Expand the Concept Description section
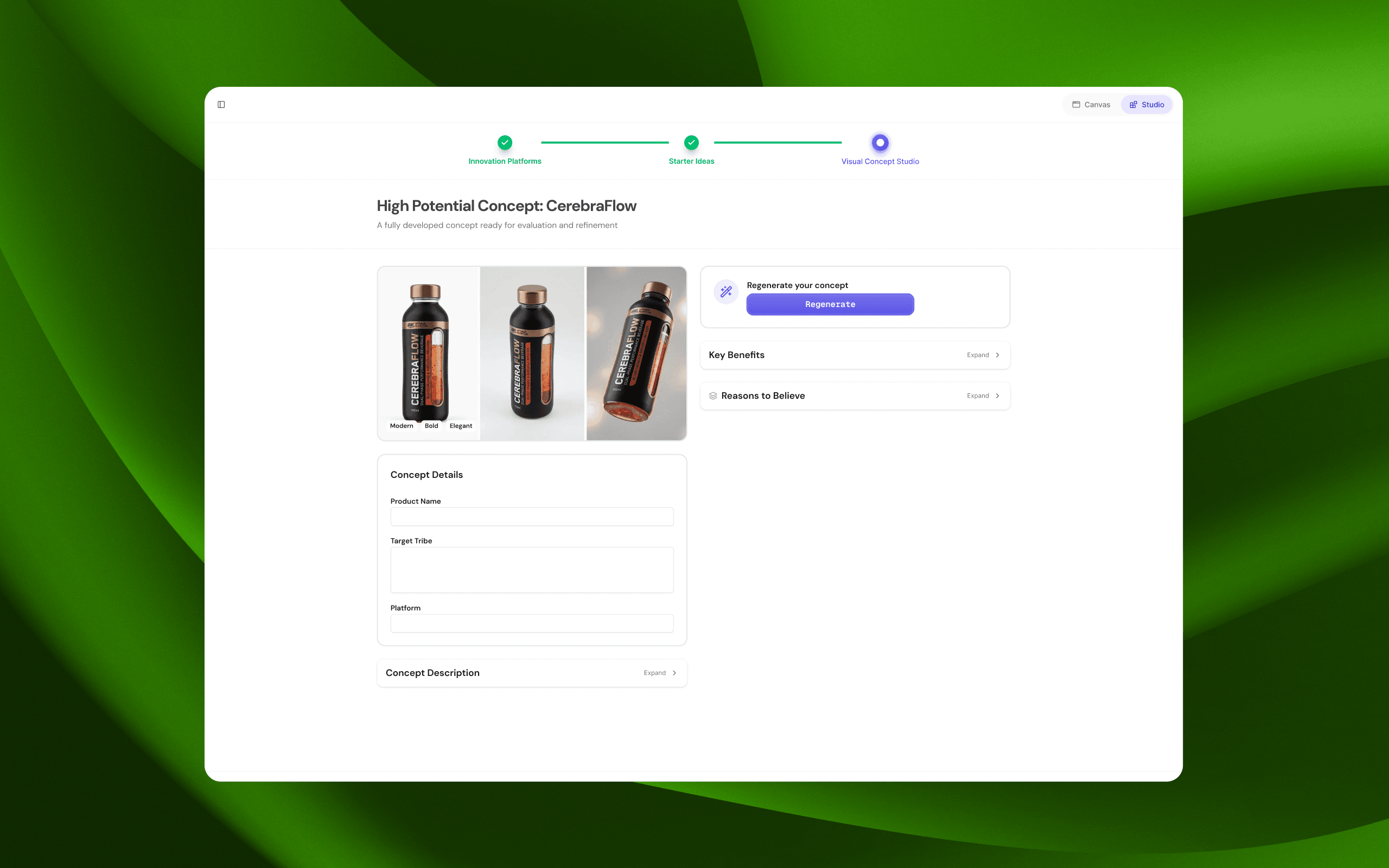Image resolution: width=1389 pixels, height=868 pixels. click(x=659, y=673)
